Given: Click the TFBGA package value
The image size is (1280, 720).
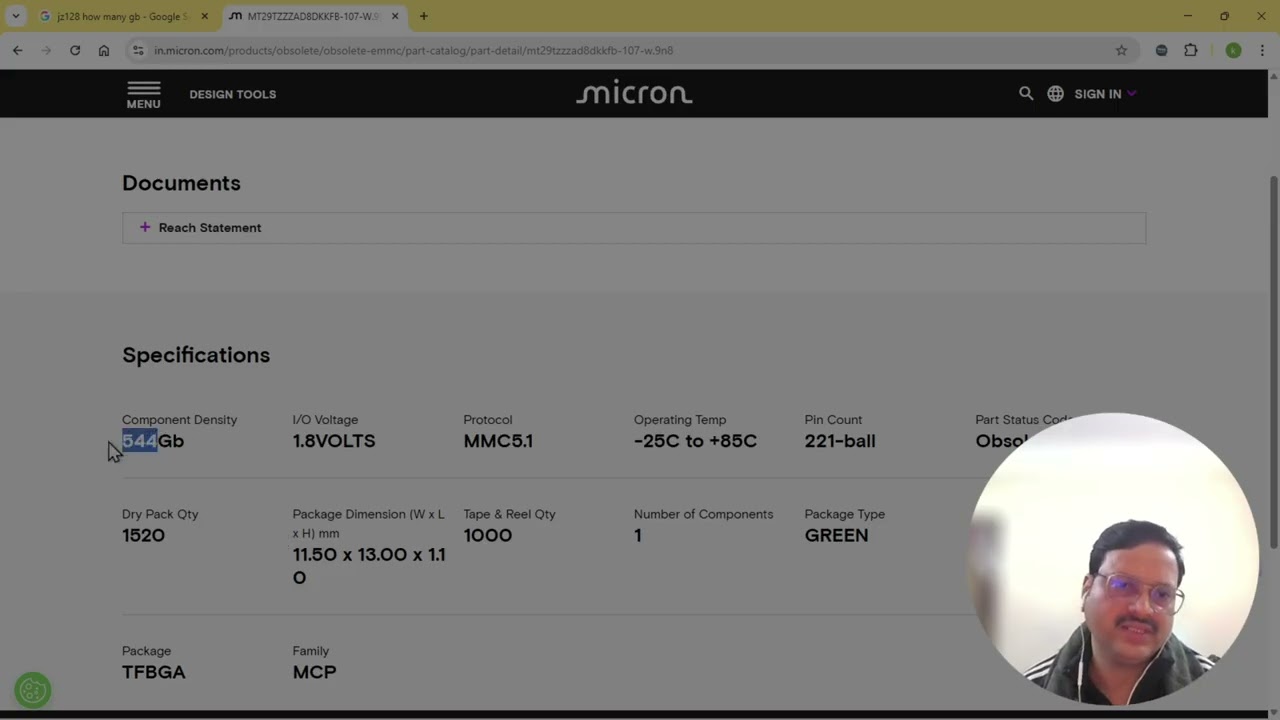Looking at the screenshot, I should (x=154, y=672).
